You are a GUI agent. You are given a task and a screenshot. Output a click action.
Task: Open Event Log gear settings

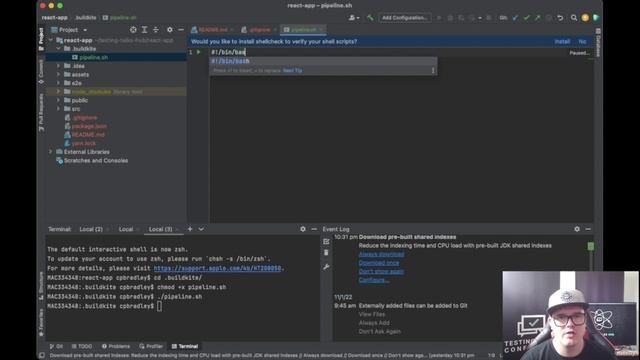point(577,229)
